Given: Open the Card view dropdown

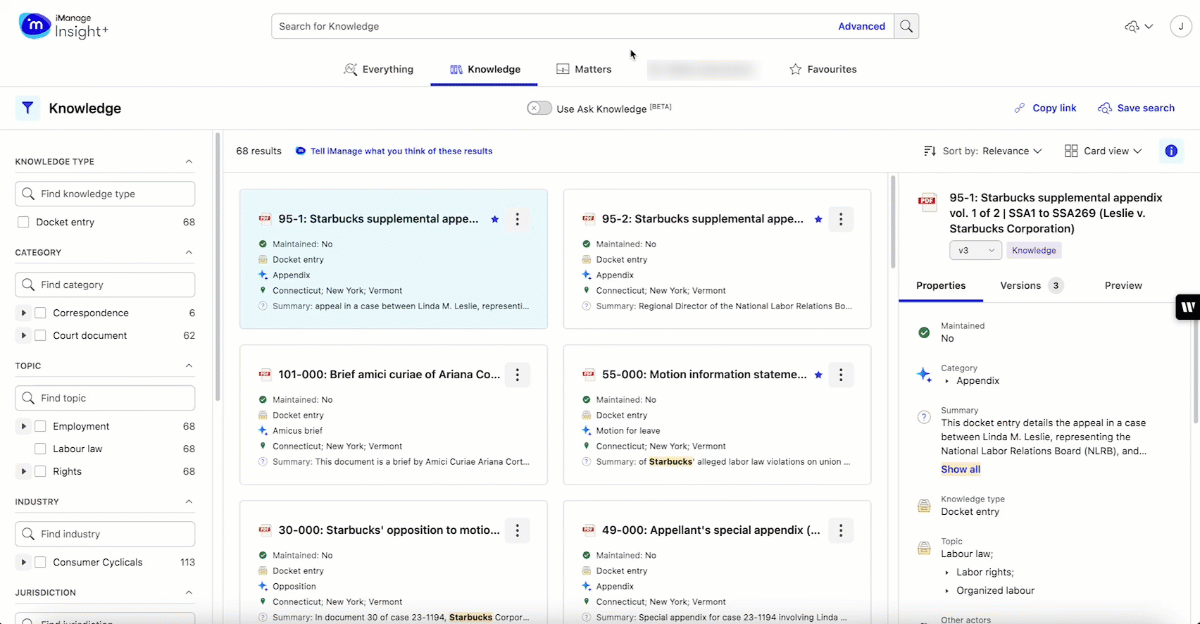Looking at the screenshot, I should tap(1103, 151).
